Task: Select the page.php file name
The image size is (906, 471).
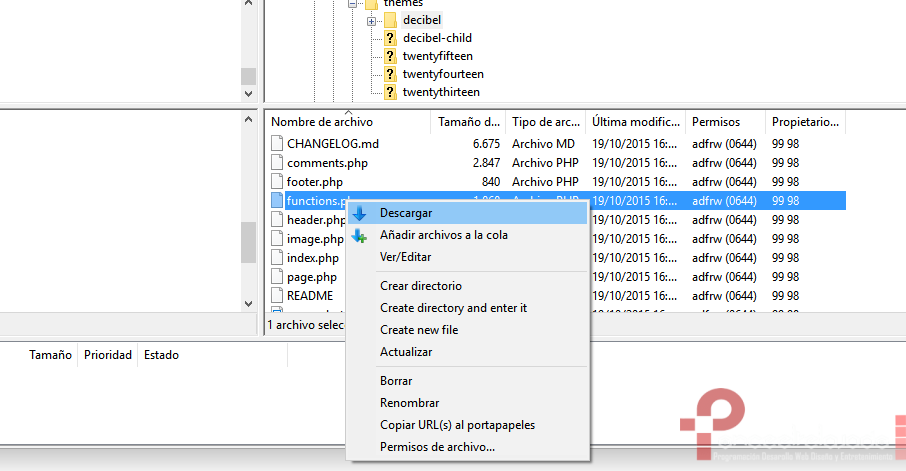Action: click(312, 277)
